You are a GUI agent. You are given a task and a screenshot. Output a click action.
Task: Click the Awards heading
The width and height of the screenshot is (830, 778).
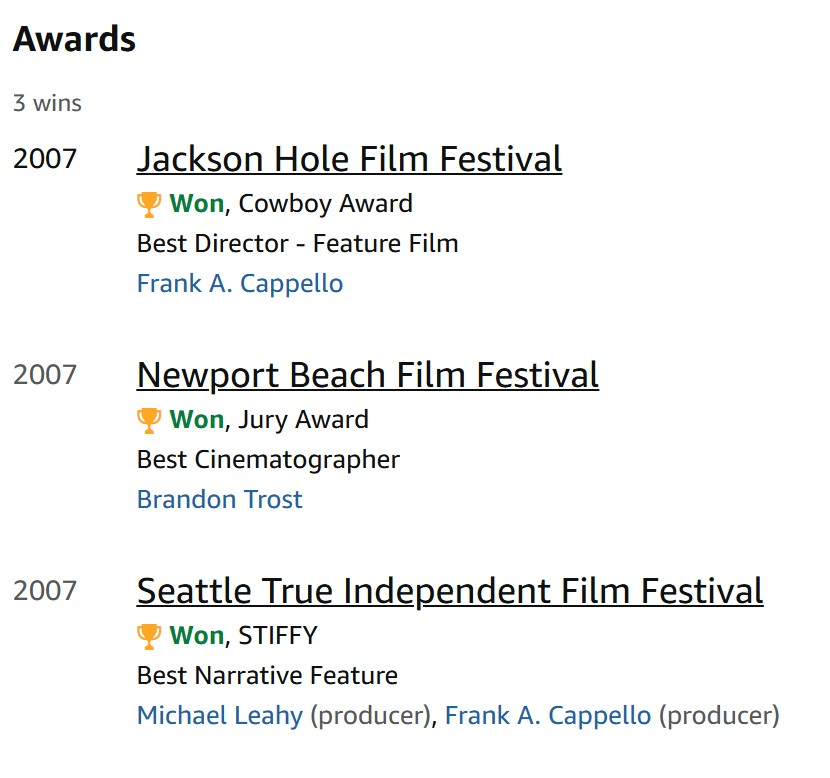click(74, 40)
